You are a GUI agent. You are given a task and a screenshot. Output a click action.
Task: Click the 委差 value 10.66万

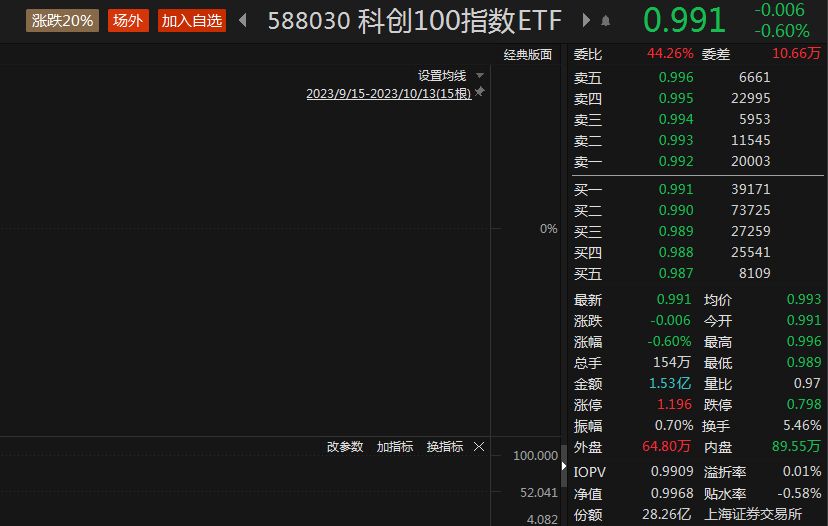point(796,53)
